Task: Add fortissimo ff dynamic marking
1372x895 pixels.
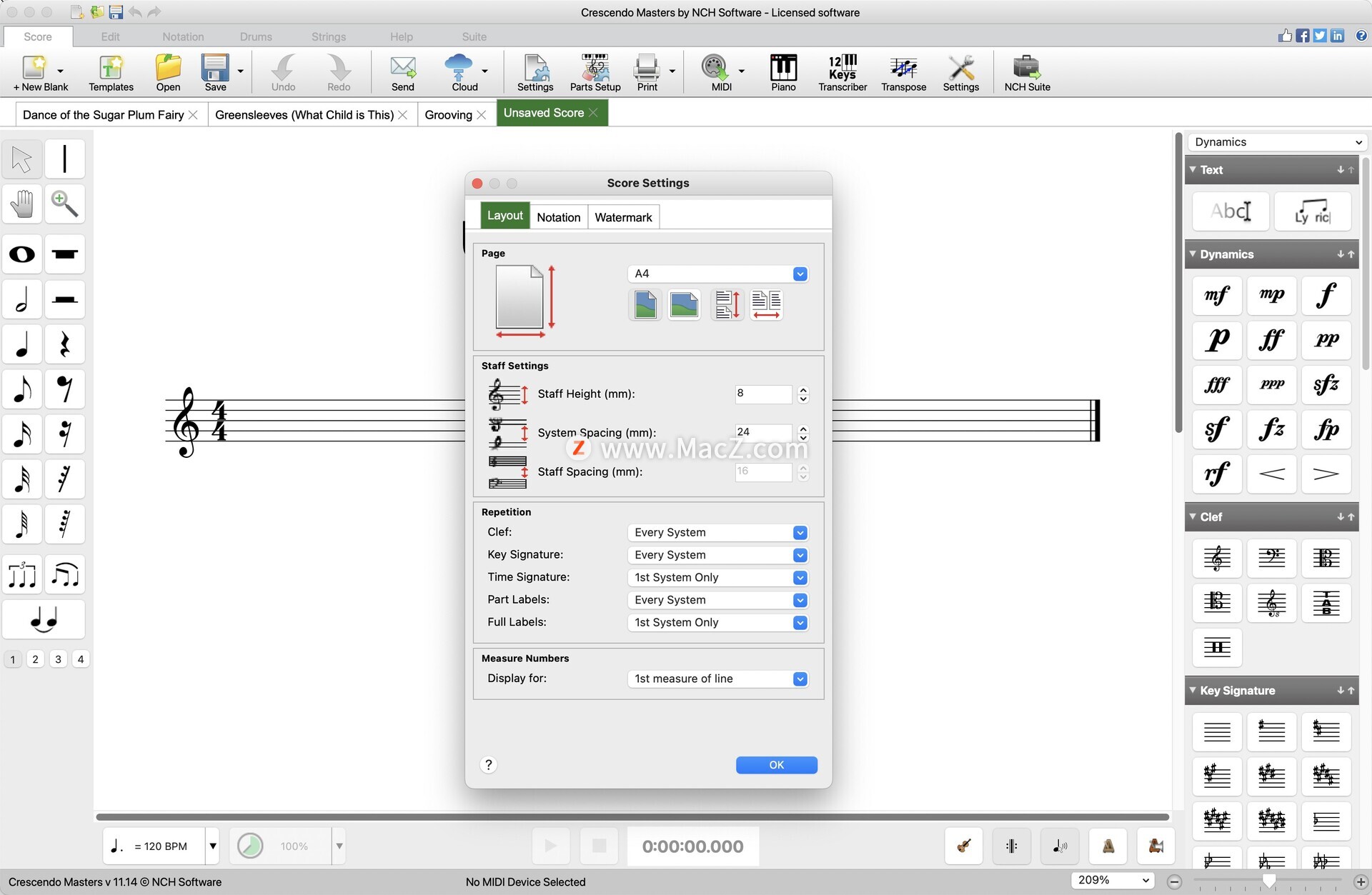Action: [1271, 340]
